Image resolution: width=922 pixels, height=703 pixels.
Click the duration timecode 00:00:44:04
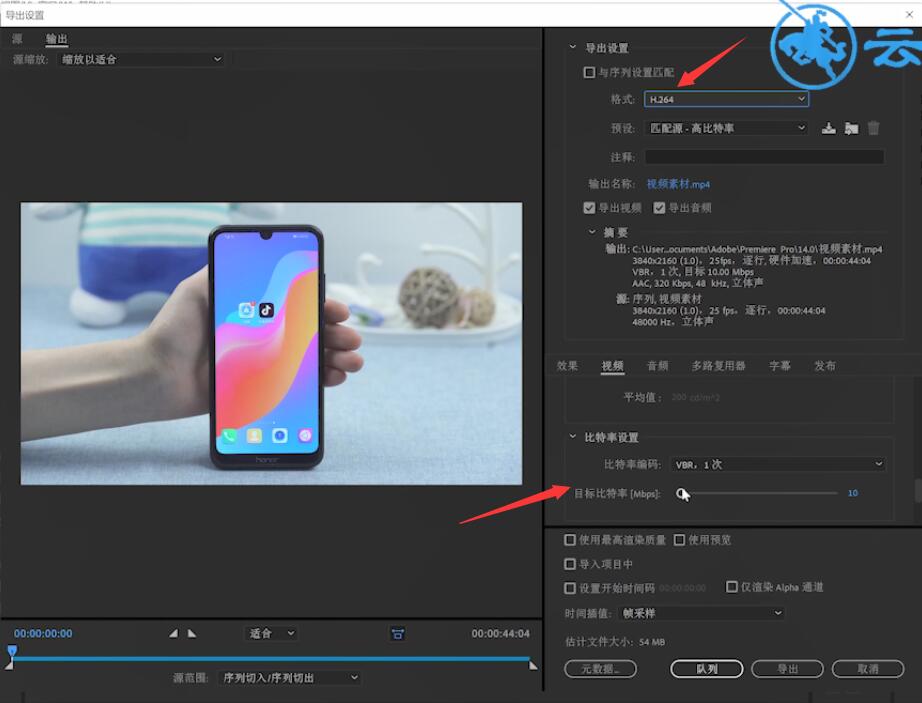tap(500, 633)
